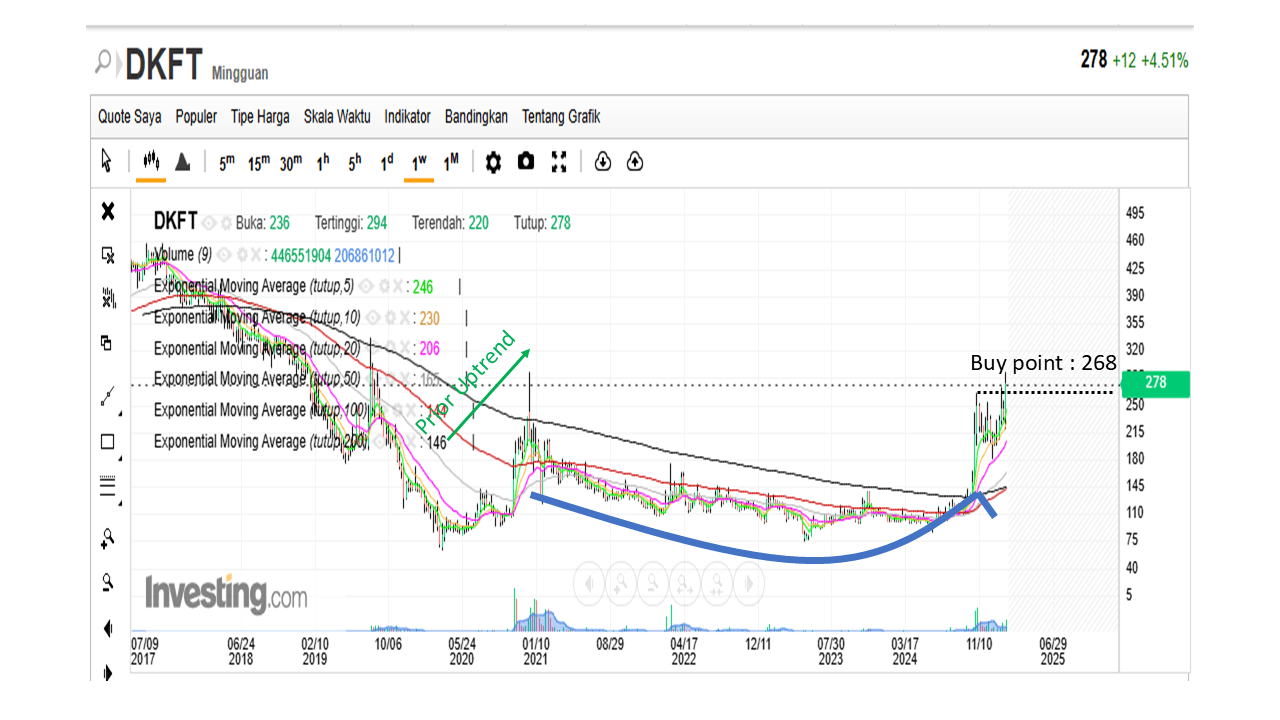Image resolution: width=1280 pixels, height=720 pixels.
Task: Click the download chart layout icon
Action: pos(602,161)
